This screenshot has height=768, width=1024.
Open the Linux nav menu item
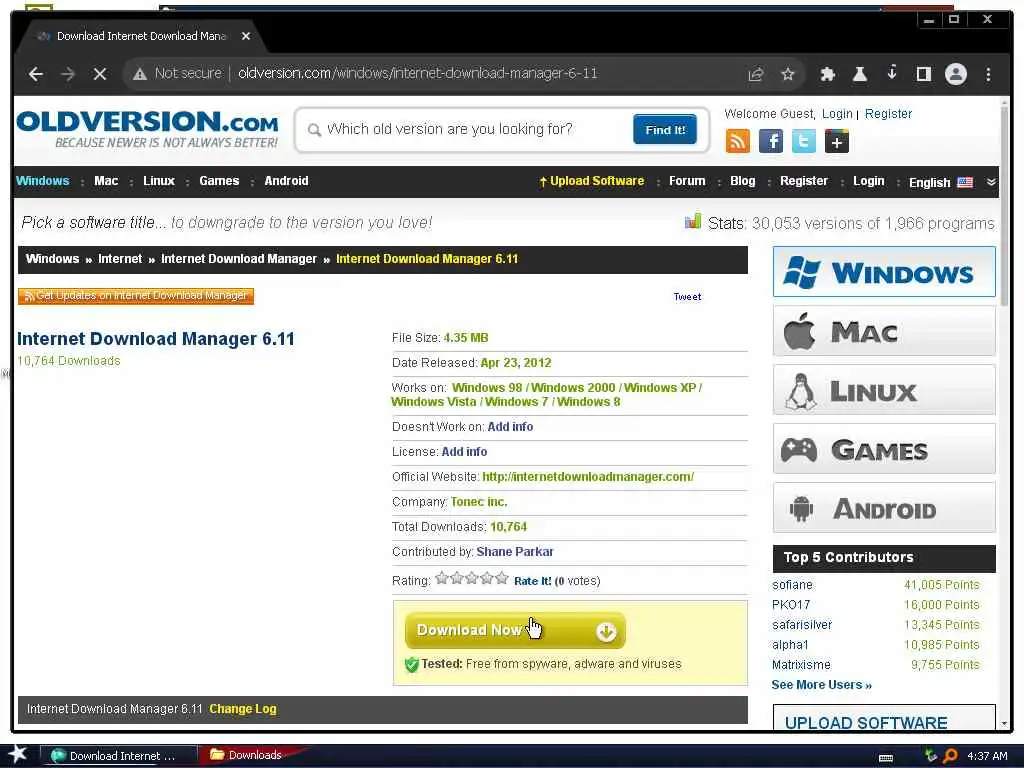click(159, 181)
